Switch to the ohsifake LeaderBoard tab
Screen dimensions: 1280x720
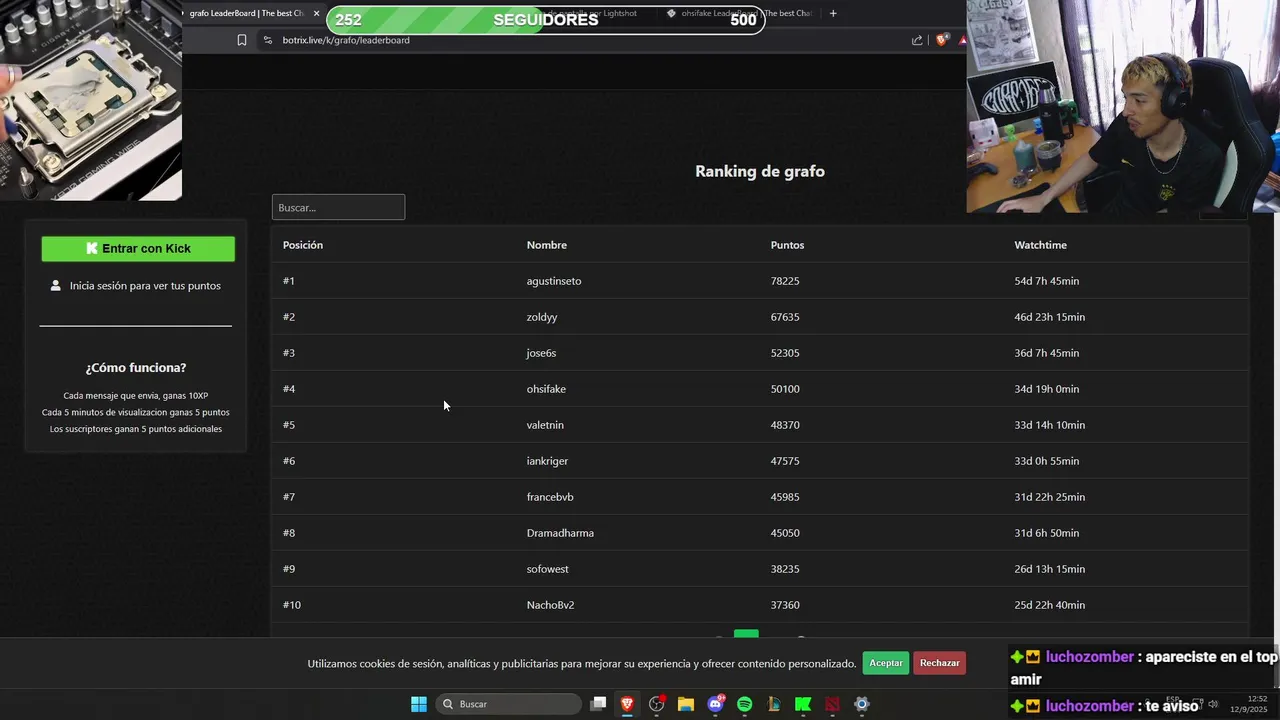[740, 13]
